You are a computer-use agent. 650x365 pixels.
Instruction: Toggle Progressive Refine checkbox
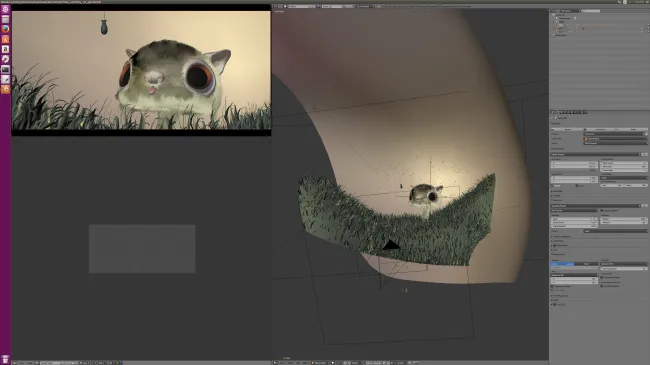click(x=552, y=286)
